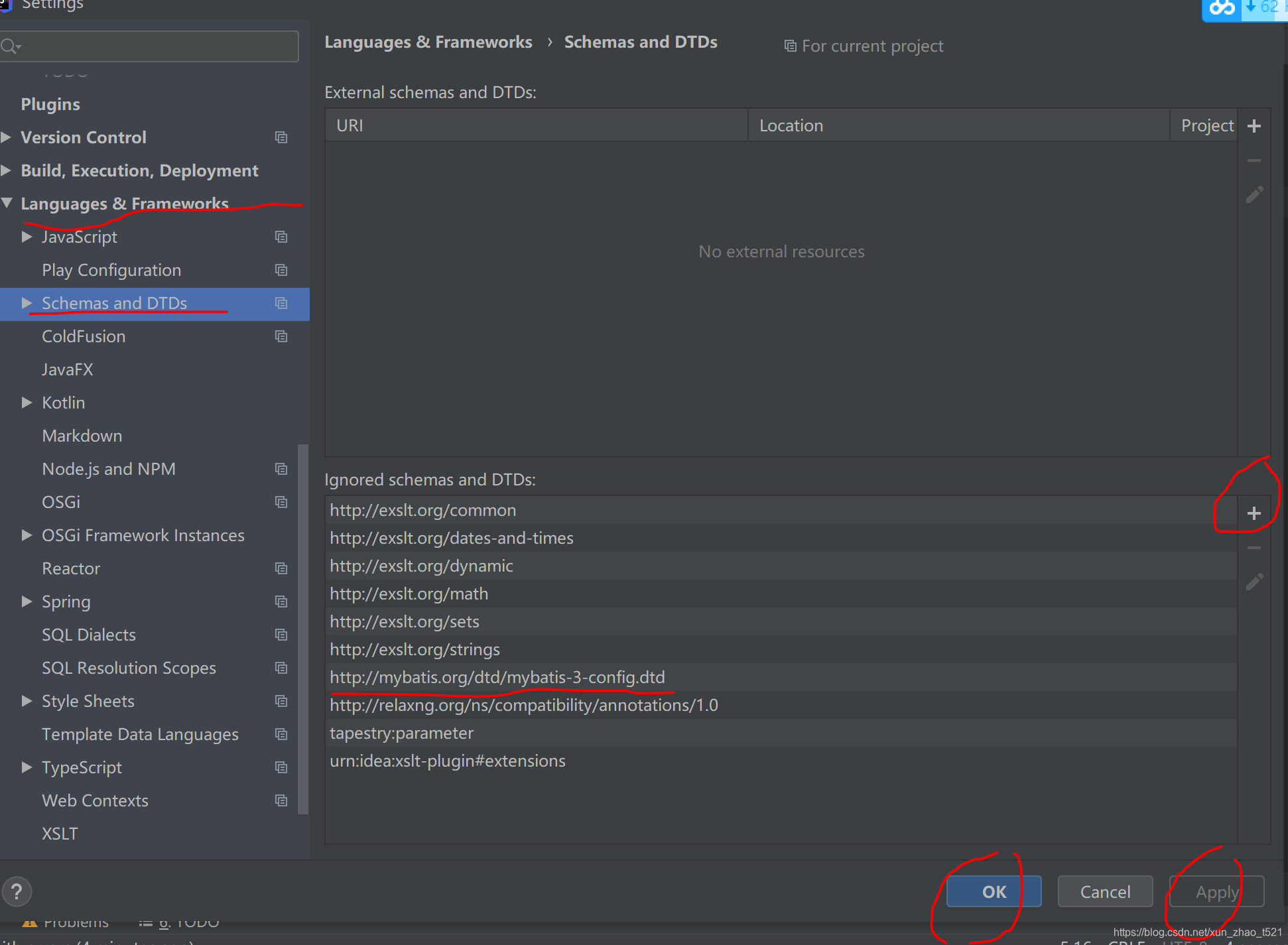
Task: Add a new external schema with the plus icon
Action: point(1254,125)
